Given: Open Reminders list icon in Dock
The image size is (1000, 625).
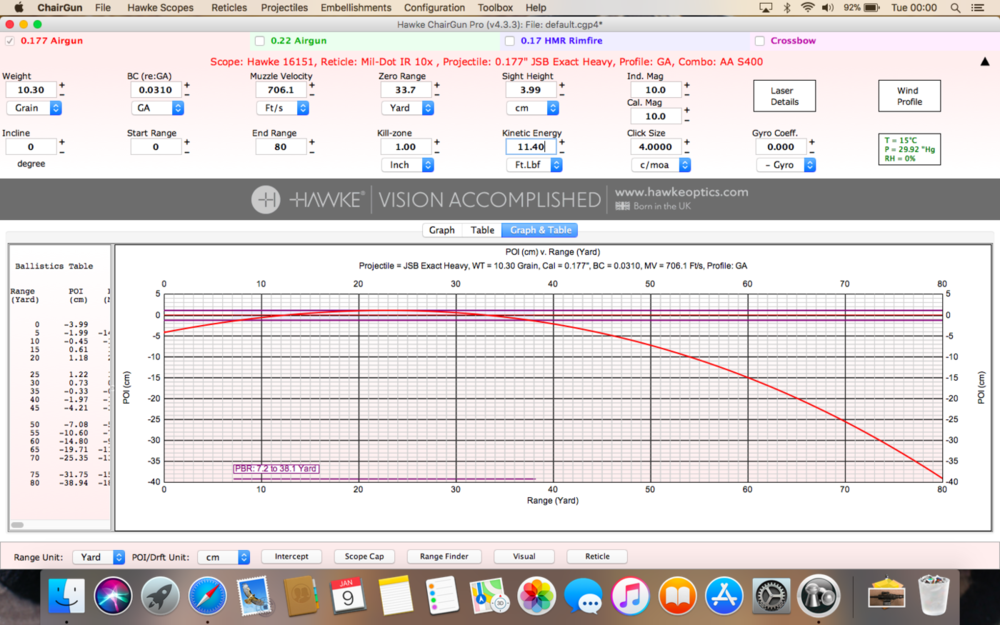Looking at the screenshot, I should pos(442,596).
